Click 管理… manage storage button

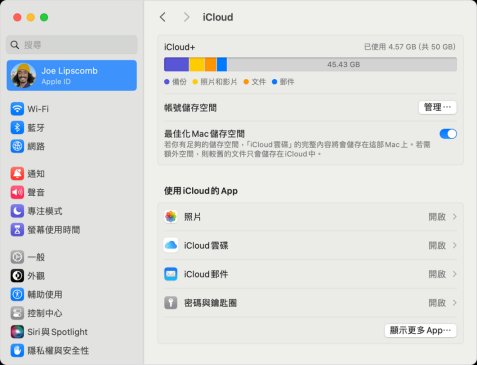437,107
